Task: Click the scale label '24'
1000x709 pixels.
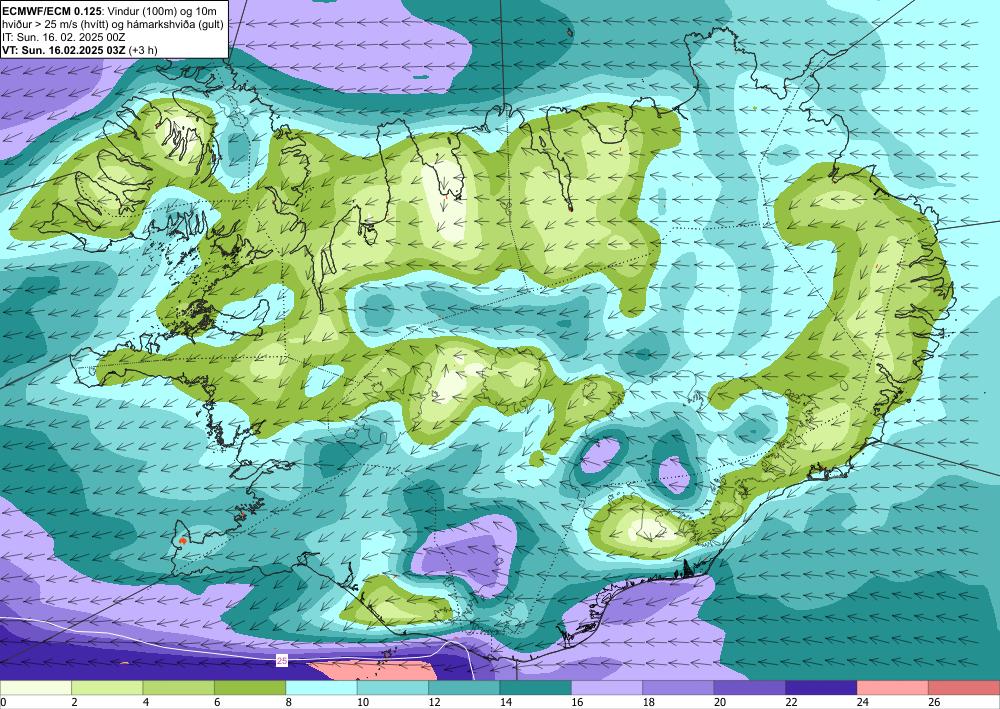Action: pos(863,702)
